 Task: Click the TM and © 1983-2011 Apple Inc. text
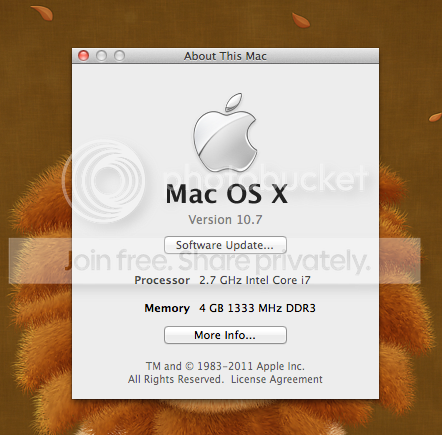(x=225, y=366)
